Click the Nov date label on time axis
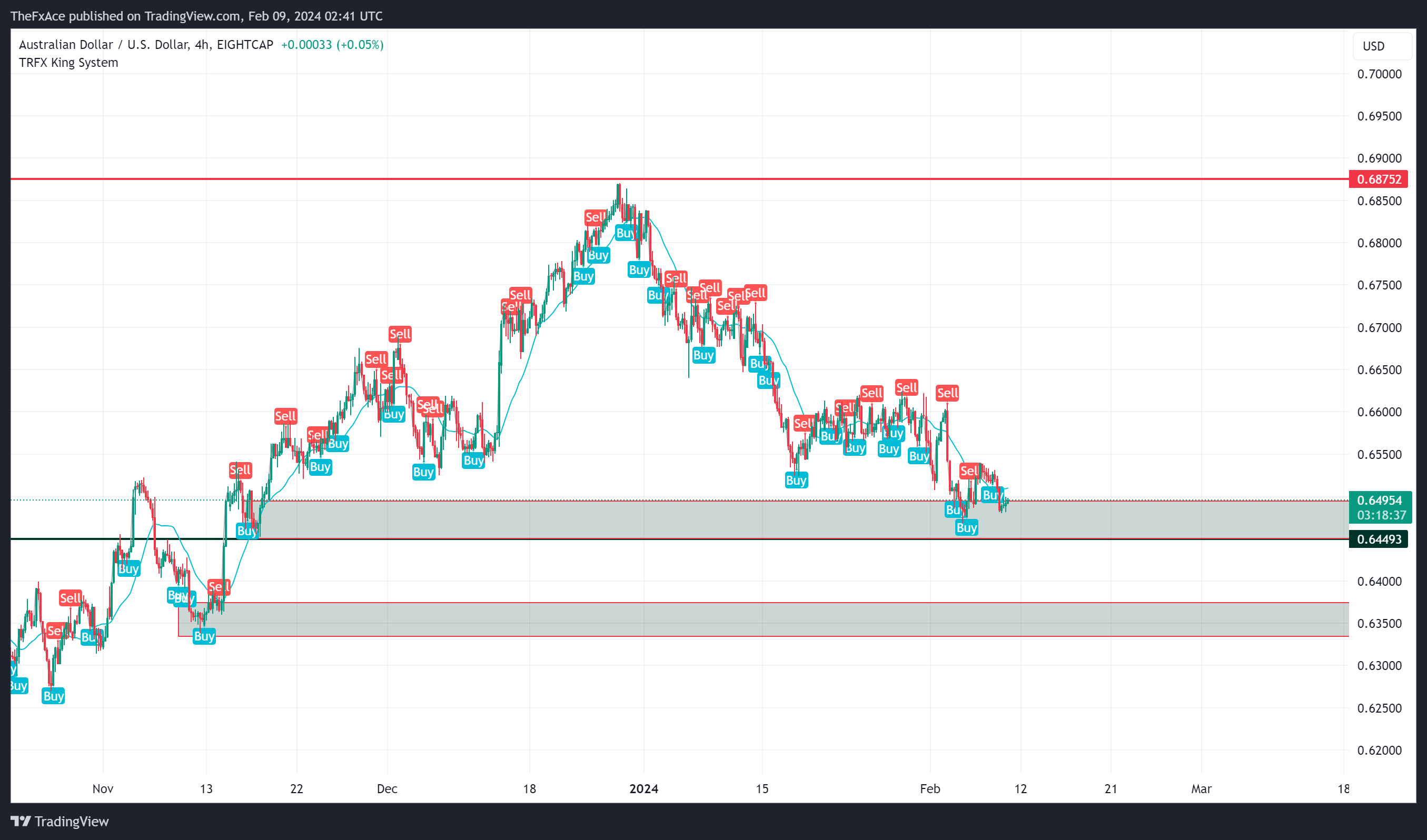 (x=103, y=788)
